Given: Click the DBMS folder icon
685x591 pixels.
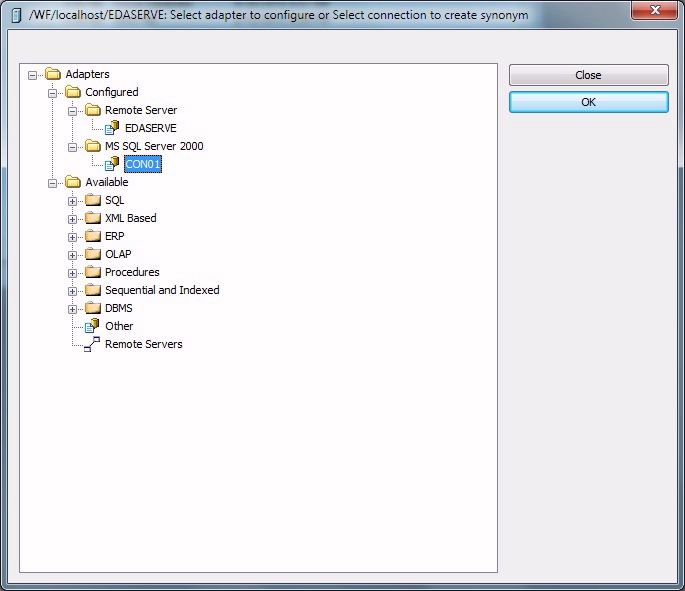Looking at the screenshot, I should coord(93,308).
